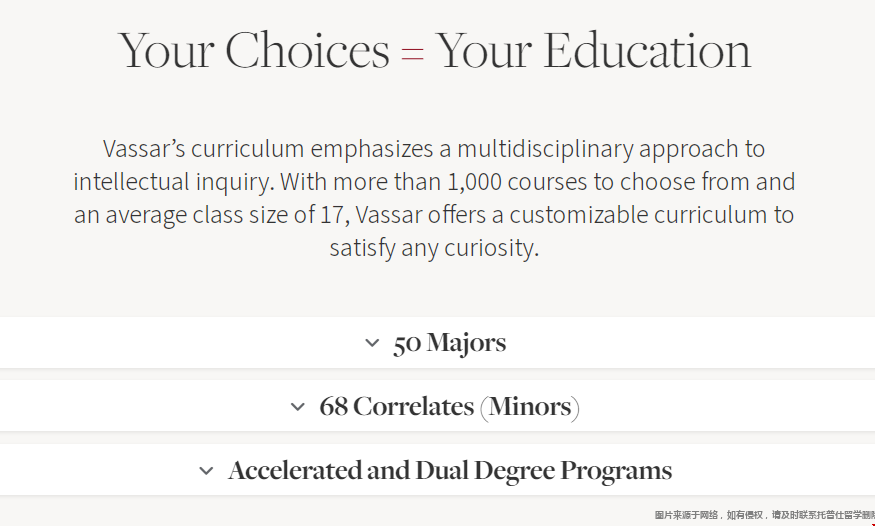
Task: Click the chevron beside 68 Correlates (Minors)
Action: coord(297,407)
